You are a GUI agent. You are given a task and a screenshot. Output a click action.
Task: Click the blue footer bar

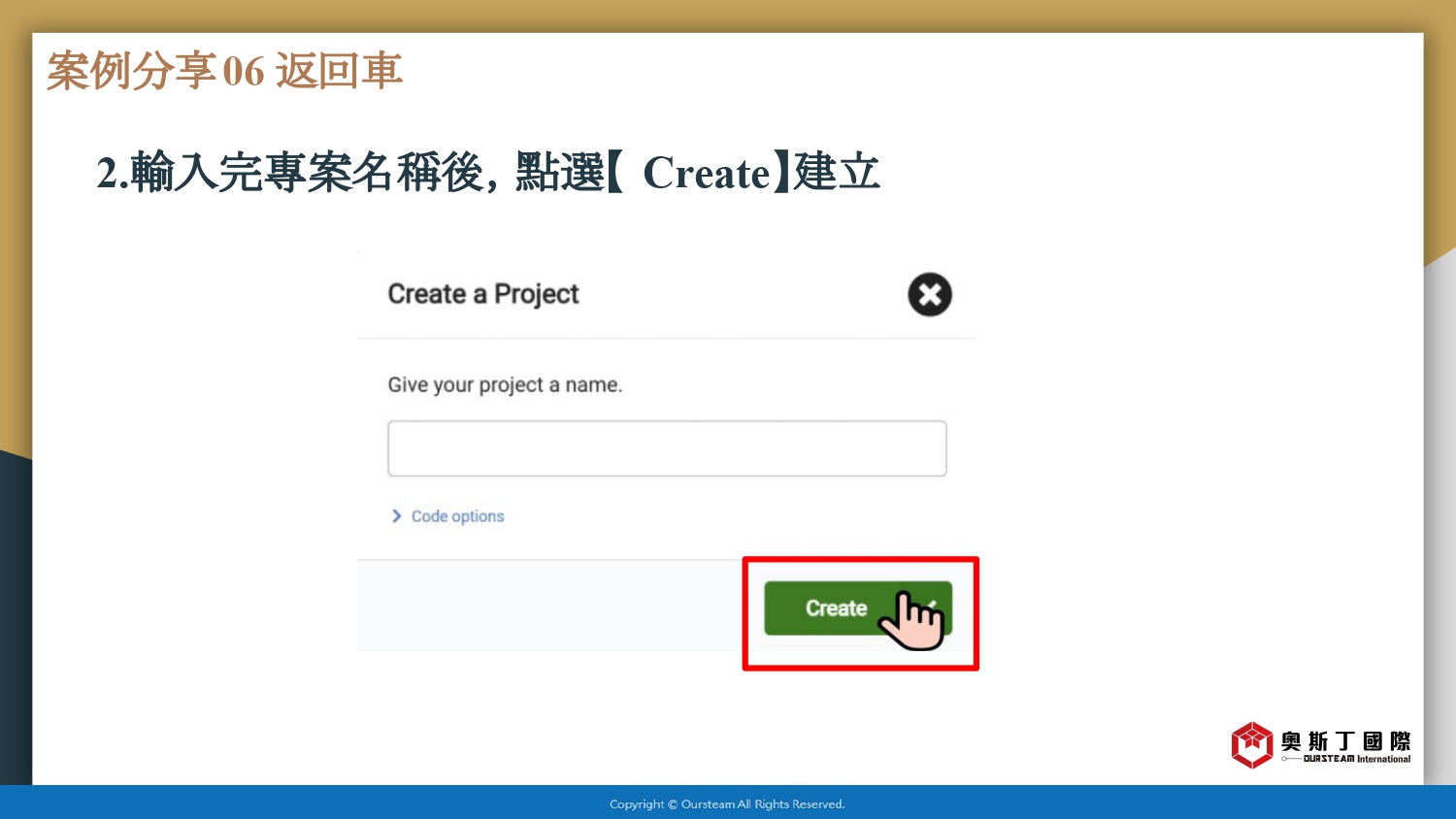[x=728, y=803]
